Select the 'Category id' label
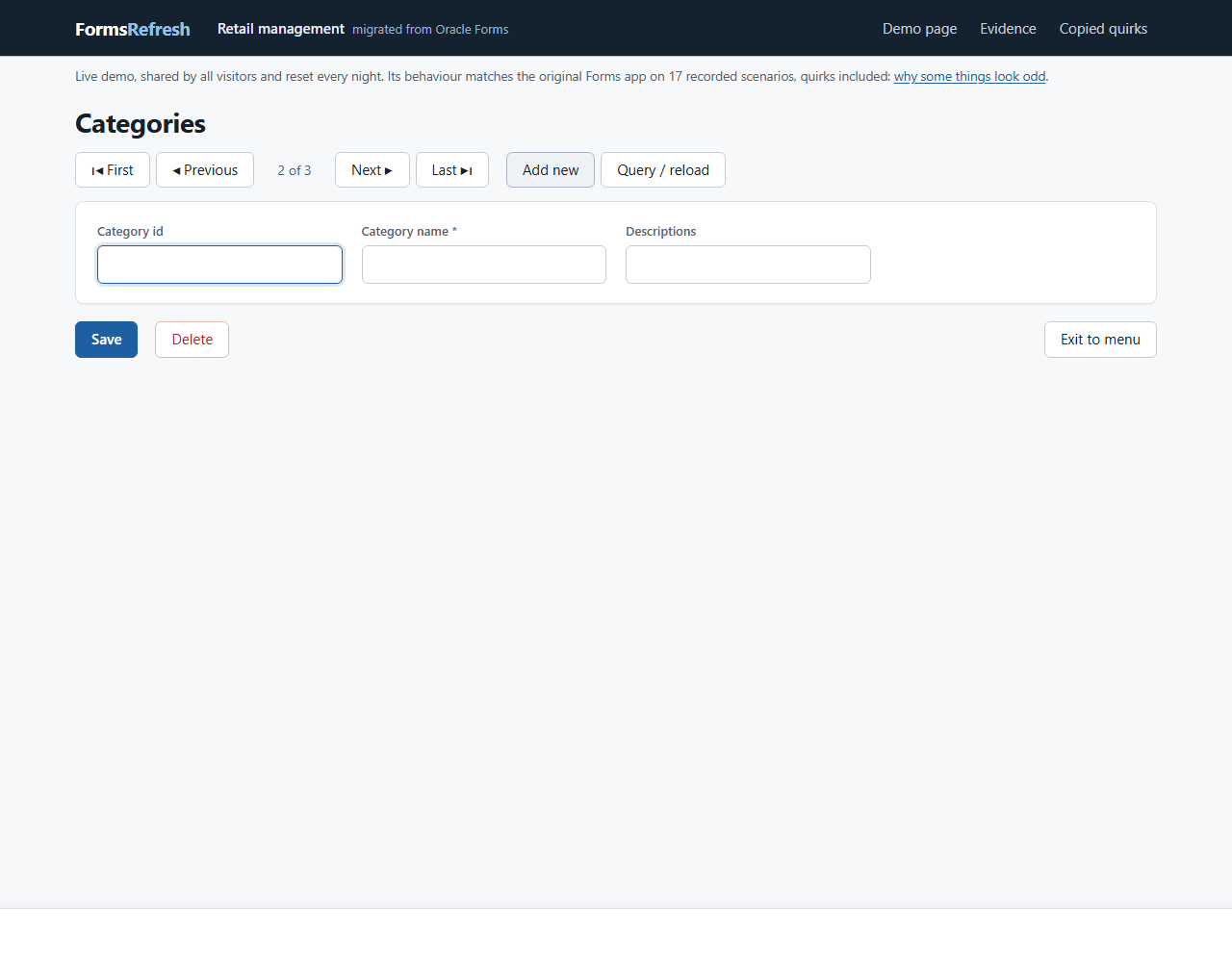Viewport: 1232px width, 962px height. point(130,232)
